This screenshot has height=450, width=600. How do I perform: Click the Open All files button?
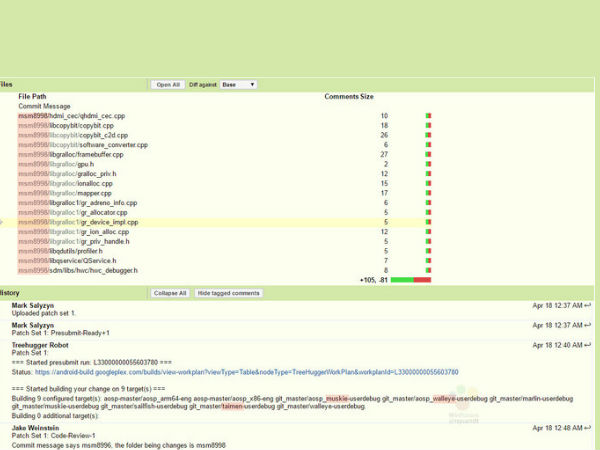pos(168,85)
